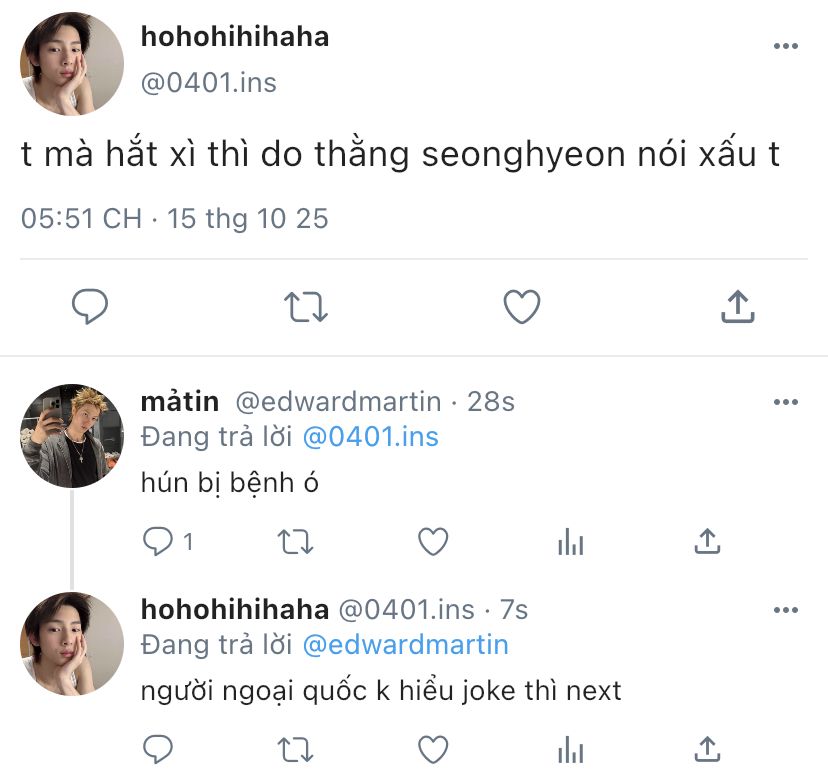Open the main tweet's timestamp 05:51 CH

81,218
